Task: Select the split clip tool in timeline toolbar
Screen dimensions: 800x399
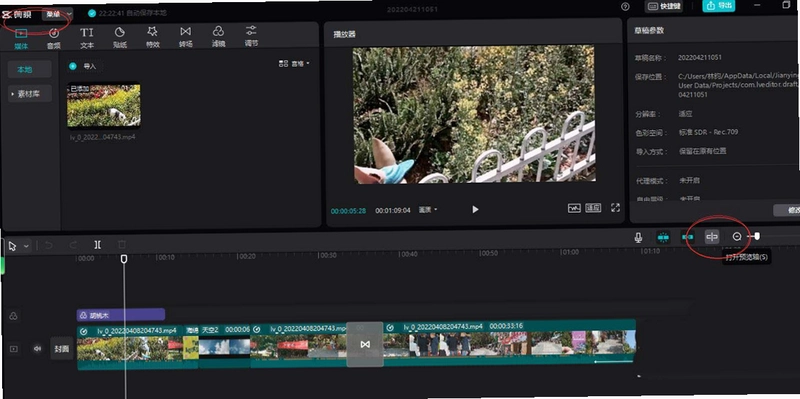Action: pos(97,245)
